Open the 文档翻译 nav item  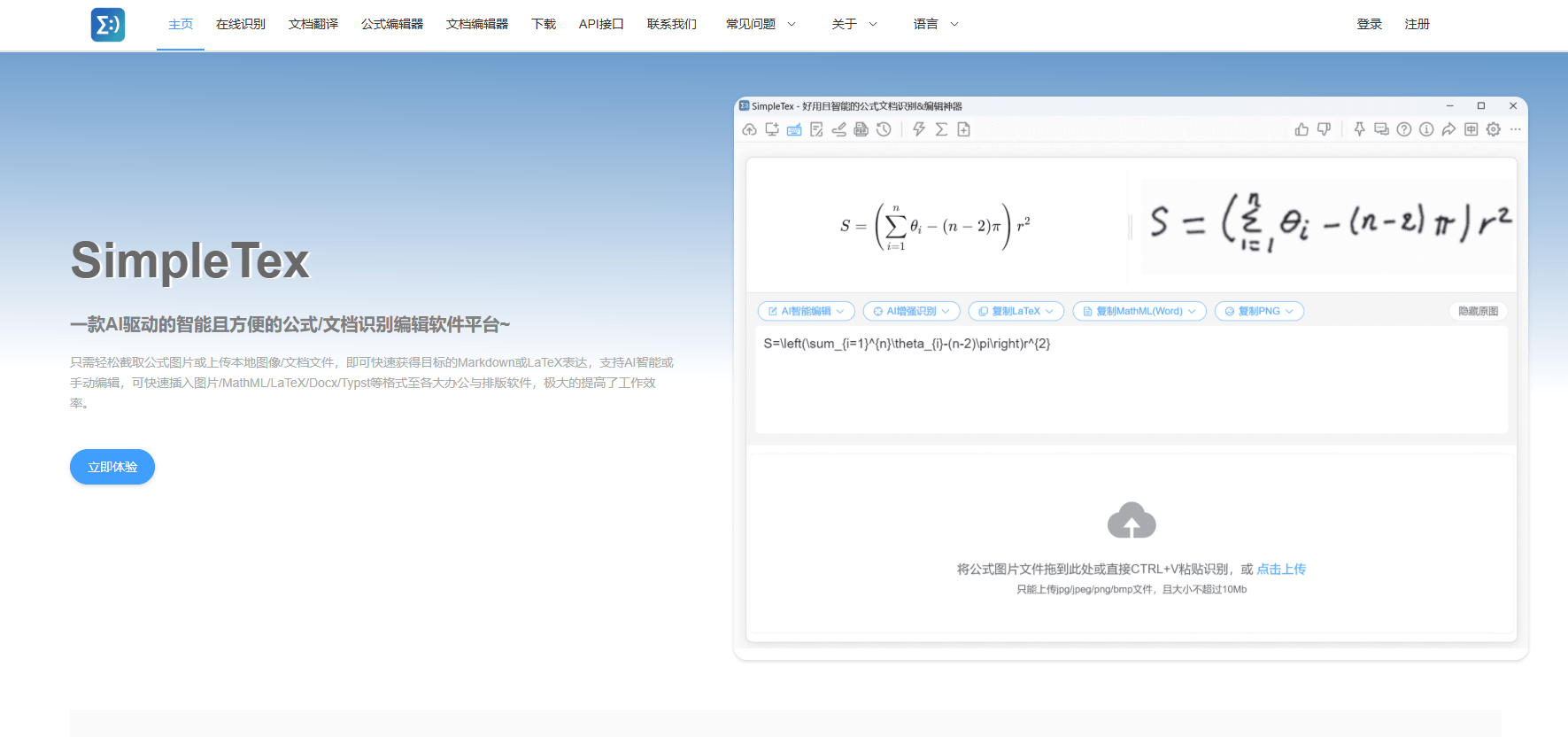[313, 25]
